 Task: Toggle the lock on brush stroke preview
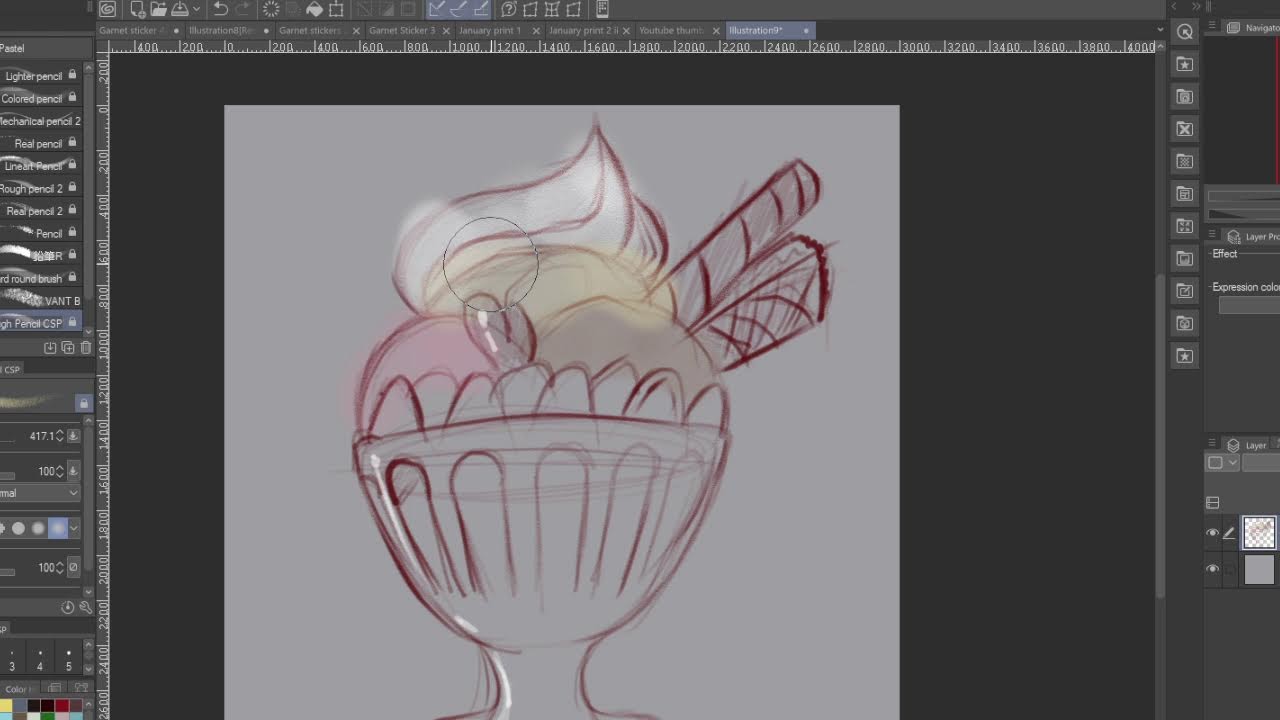tap(83, 403)
